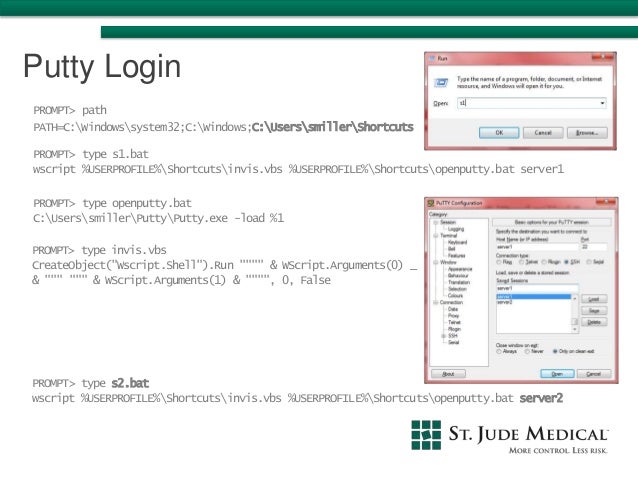Open the Run dialog's Open dropdown arrow
Screen dimensions: 638x479
(602, 103)
